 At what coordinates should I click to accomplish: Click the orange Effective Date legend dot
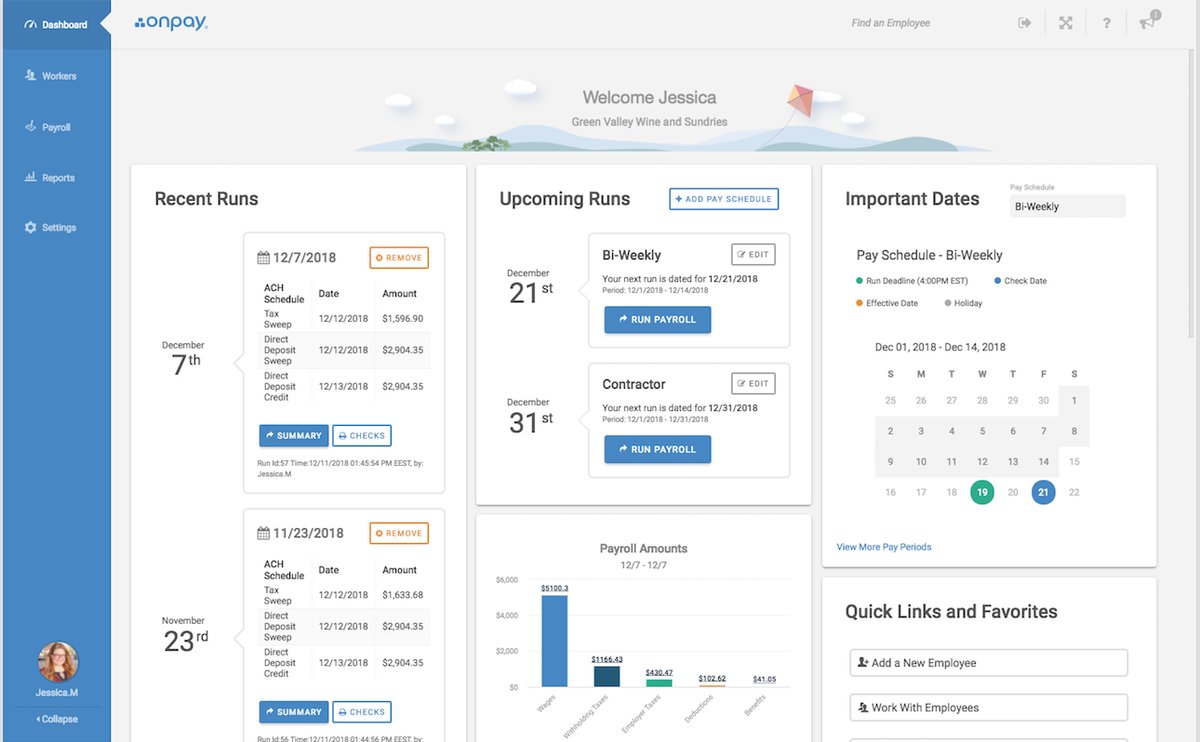pos(859,303)
